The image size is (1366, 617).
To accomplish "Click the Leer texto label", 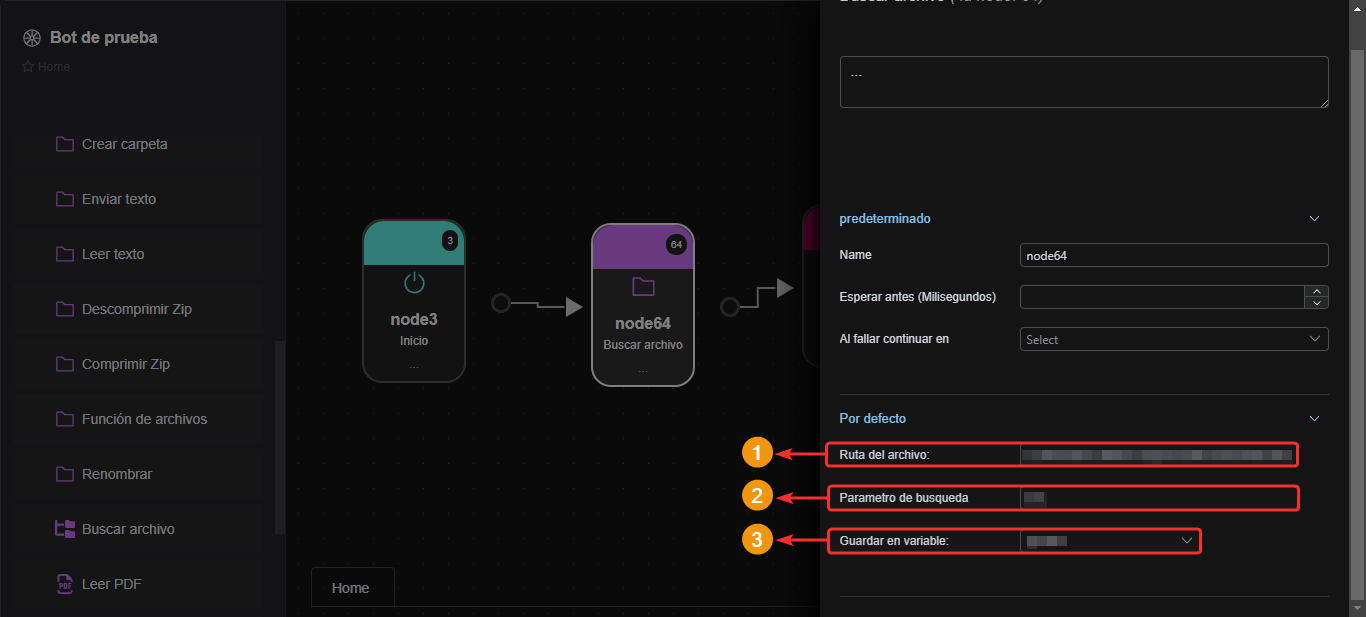I will [113, 254].
